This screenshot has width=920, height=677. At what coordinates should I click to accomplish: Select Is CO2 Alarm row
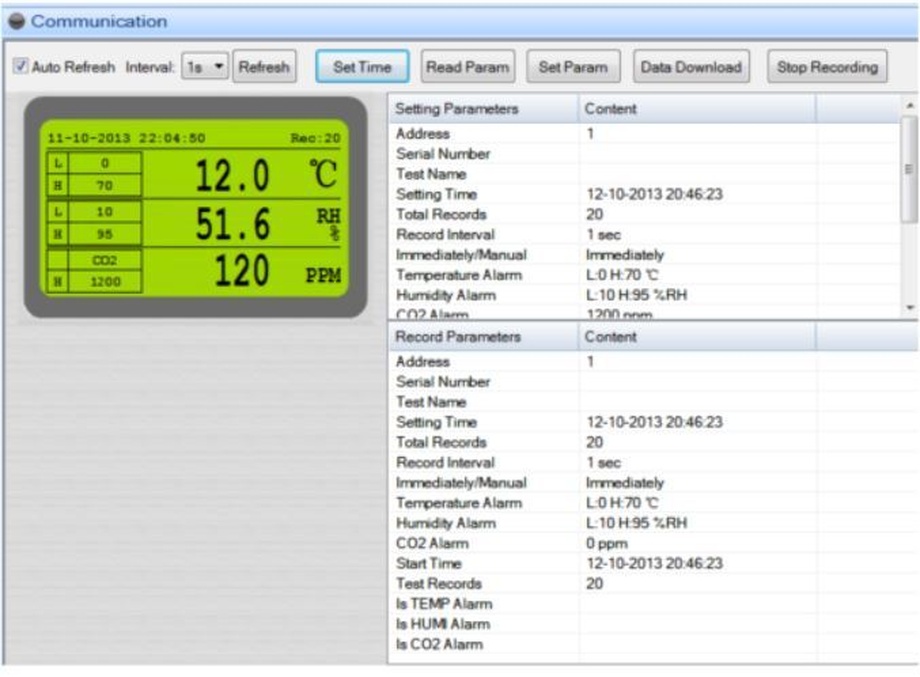click(653, 644)
